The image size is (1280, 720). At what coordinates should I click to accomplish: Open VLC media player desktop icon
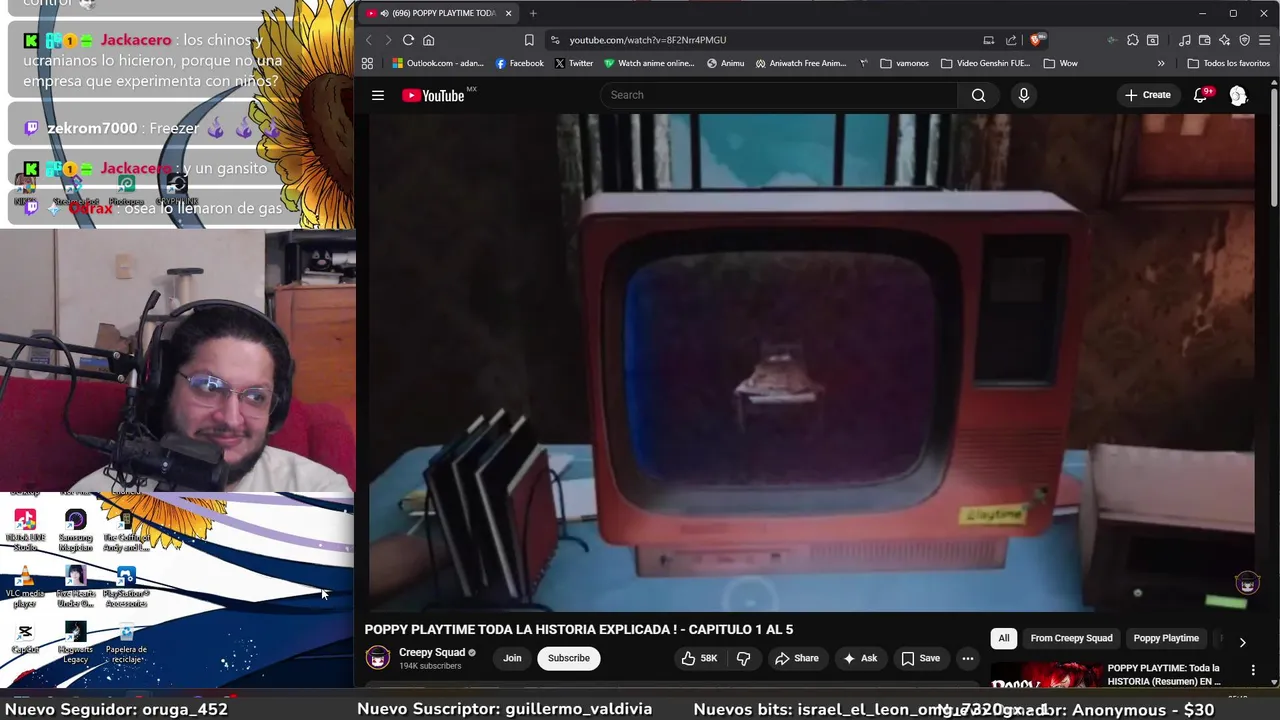(x=25, y=588)
